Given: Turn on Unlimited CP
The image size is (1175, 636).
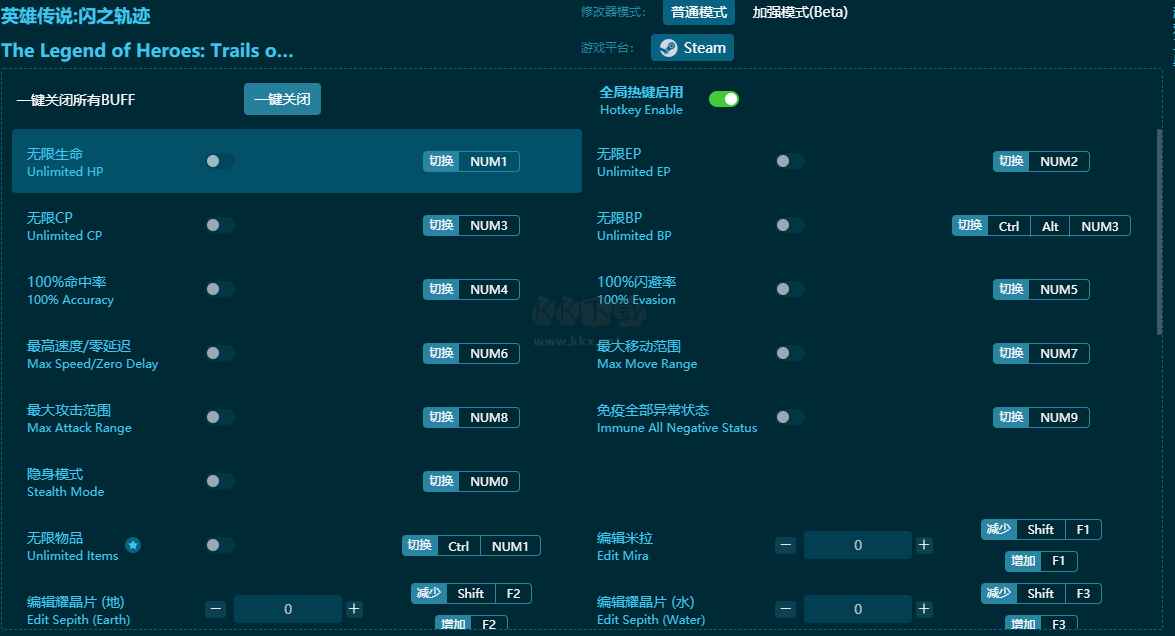Looking at the screenshot, I should (x=220, y=225).
